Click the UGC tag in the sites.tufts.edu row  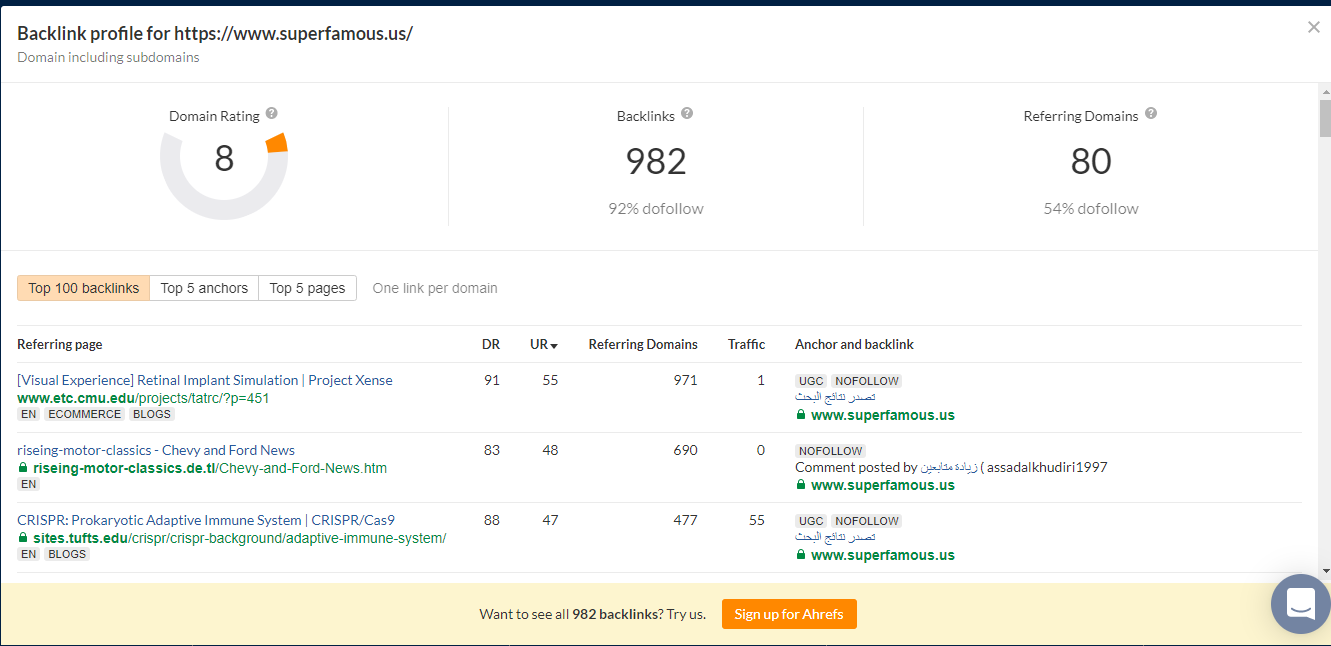coord(811,521)
